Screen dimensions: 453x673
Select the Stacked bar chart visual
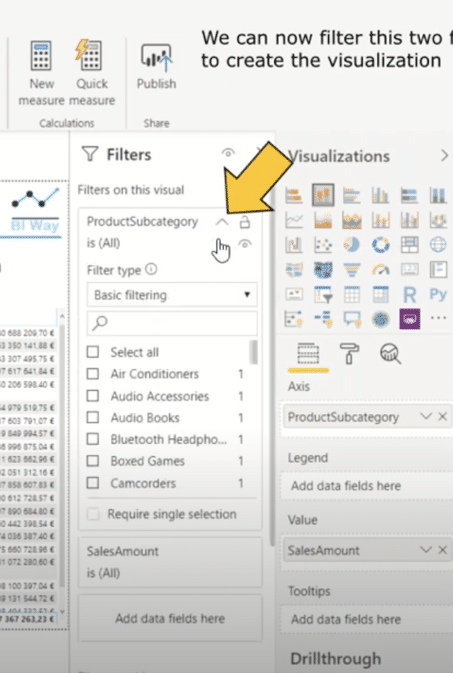[x=294, y=195]
